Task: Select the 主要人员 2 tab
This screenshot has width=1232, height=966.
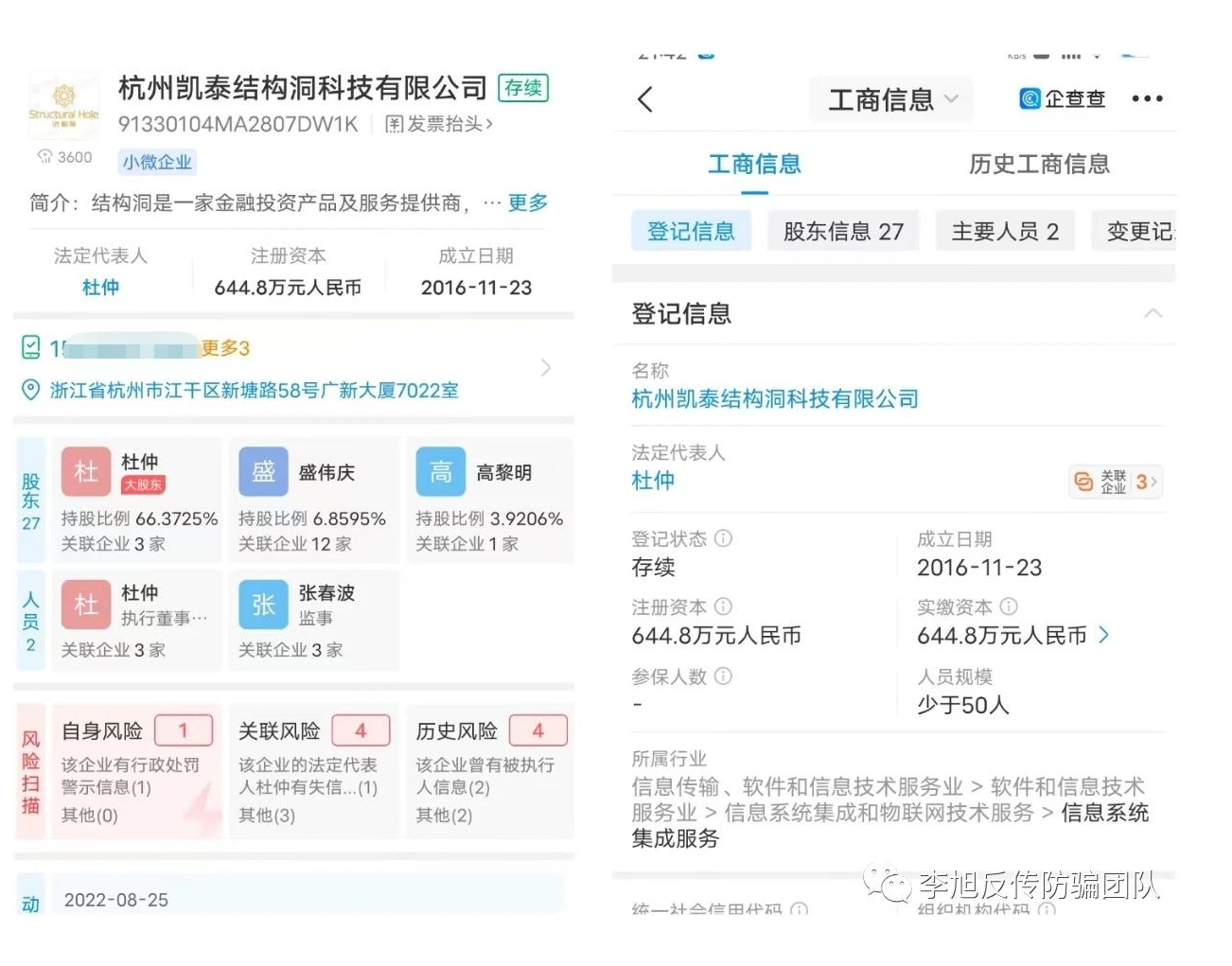Action: point(1004,231)
